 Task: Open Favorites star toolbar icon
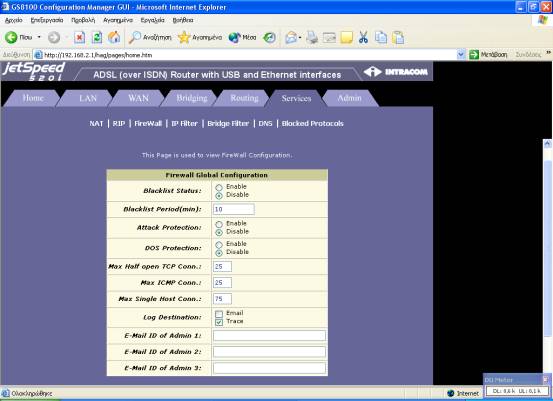click(x=184, y=37)
